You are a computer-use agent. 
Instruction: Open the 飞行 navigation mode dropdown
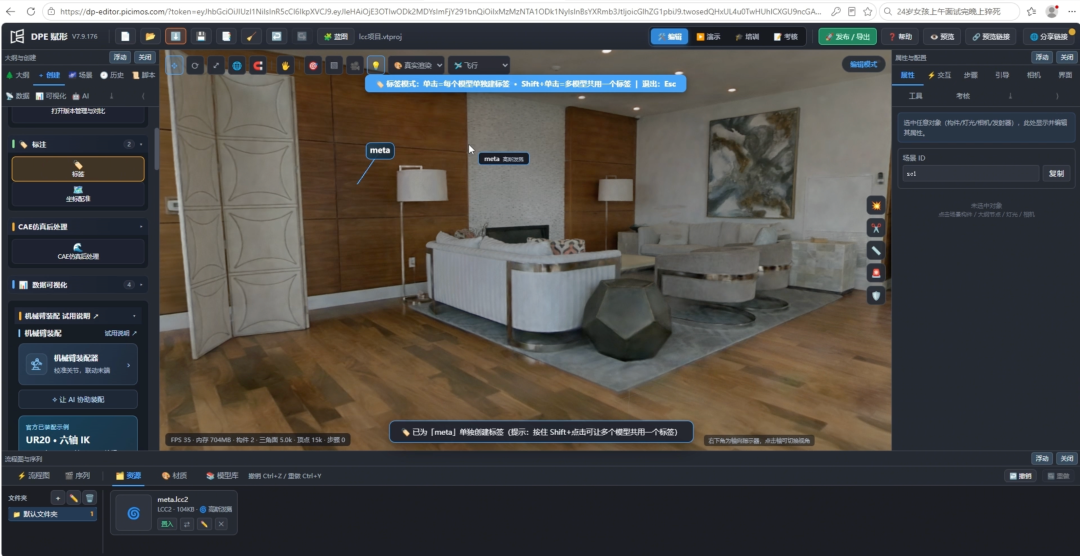tap(479, 65)
